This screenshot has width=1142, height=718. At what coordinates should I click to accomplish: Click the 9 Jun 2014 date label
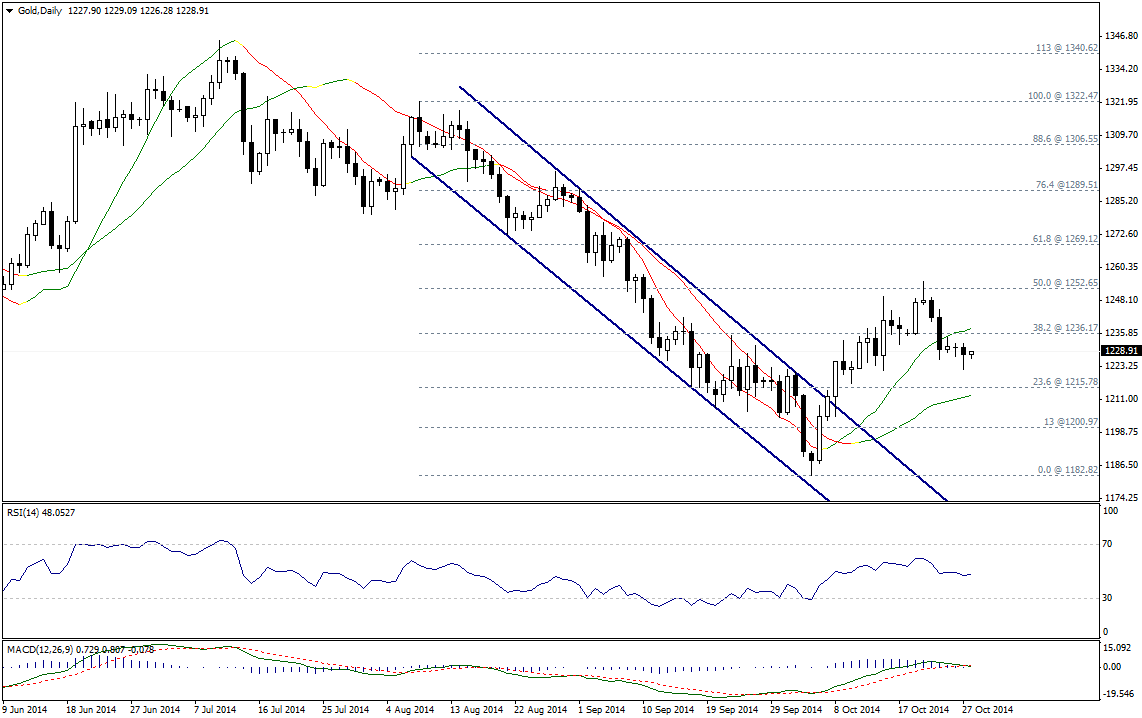[25, 709]
